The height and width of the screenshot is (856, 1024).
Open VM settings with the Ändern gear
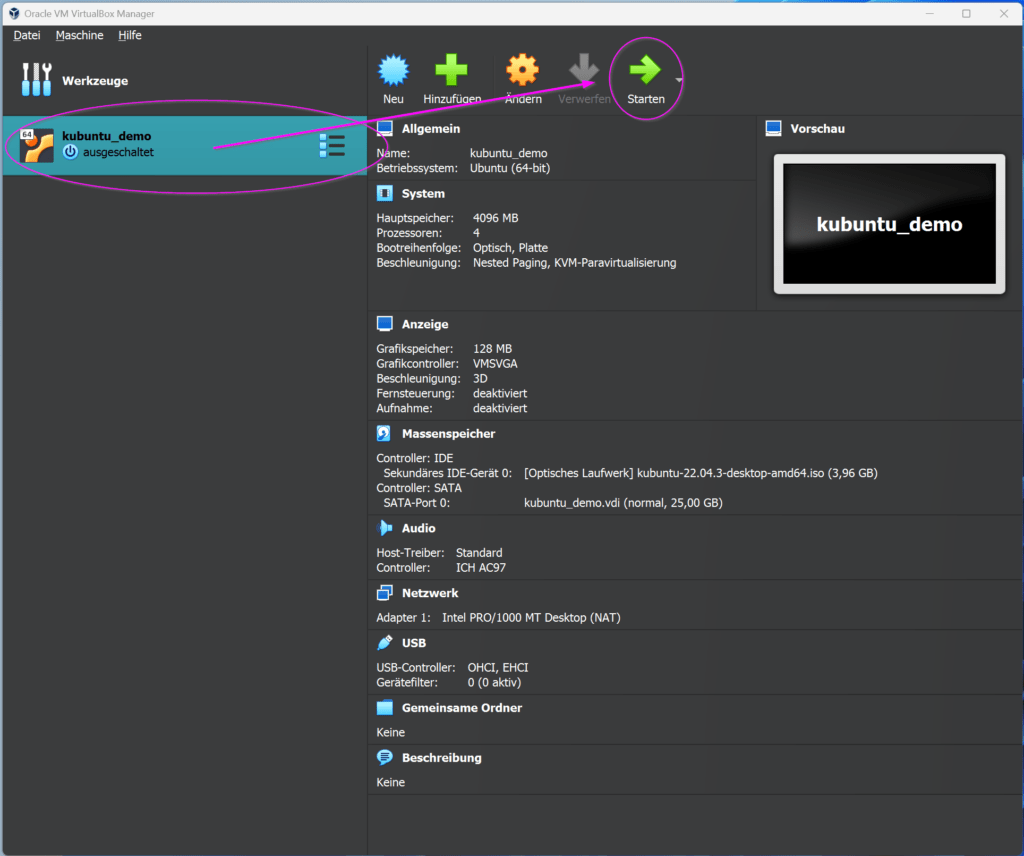[x=522, y=70]
